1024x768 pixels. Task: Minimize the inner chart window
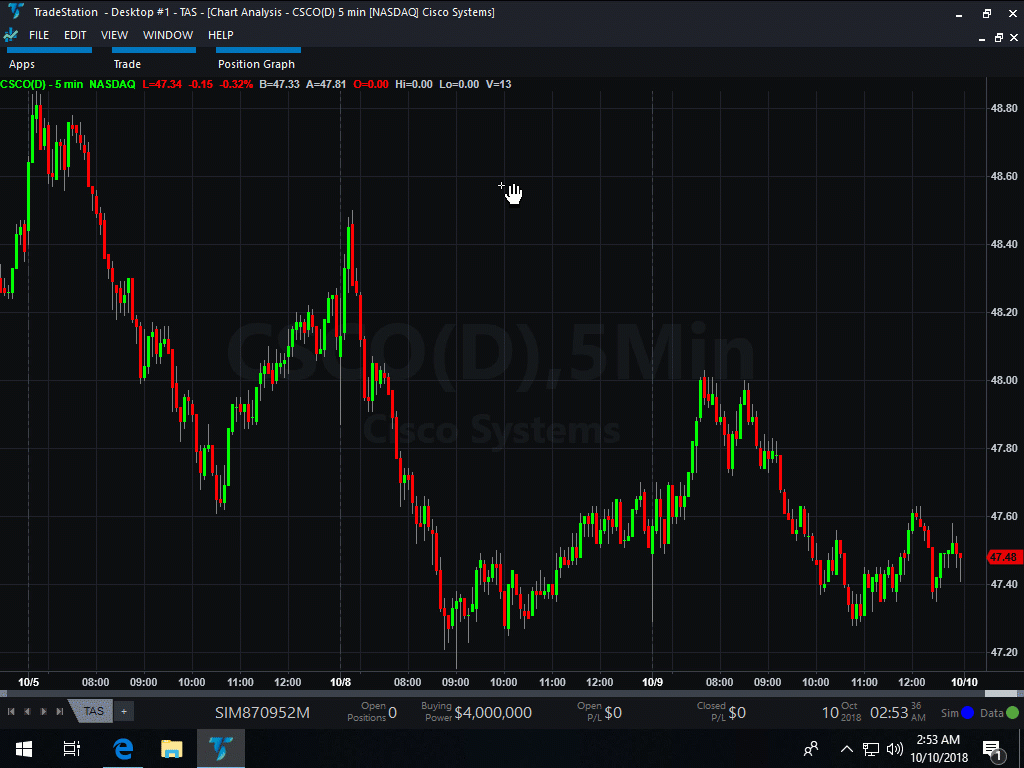pos(982,39)
